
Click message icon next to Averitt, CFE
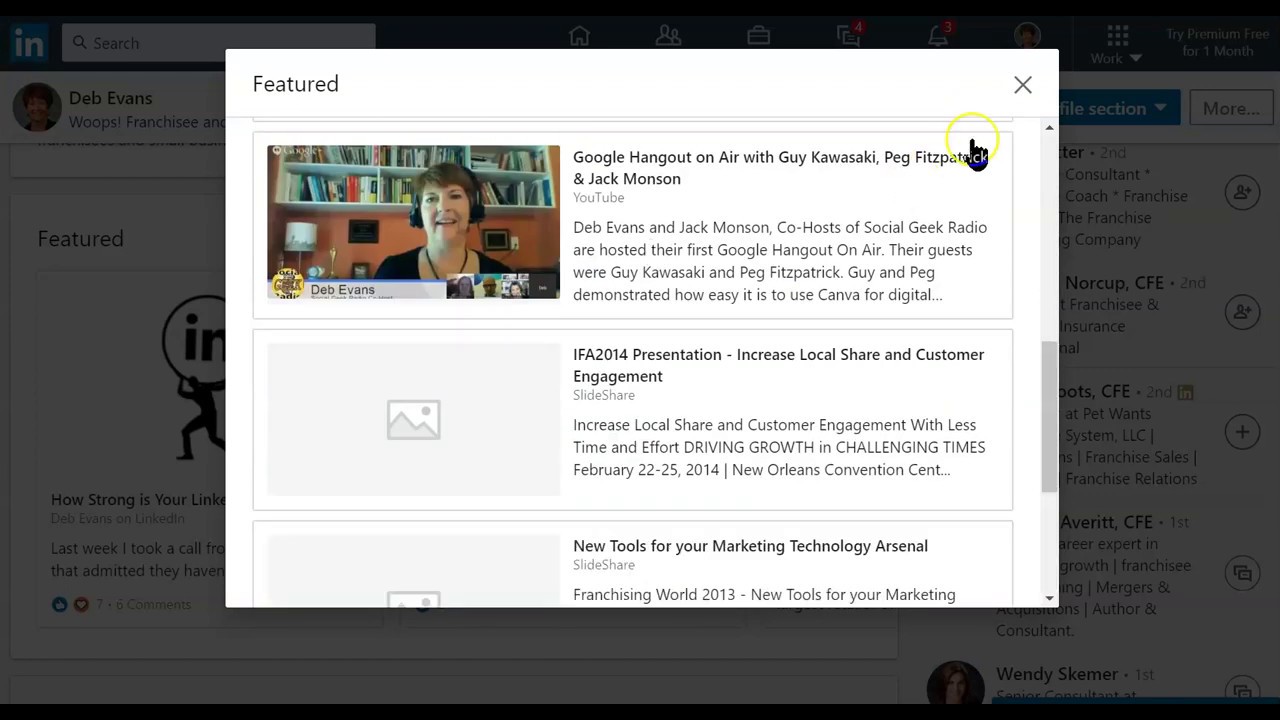tap(1242, 573)
